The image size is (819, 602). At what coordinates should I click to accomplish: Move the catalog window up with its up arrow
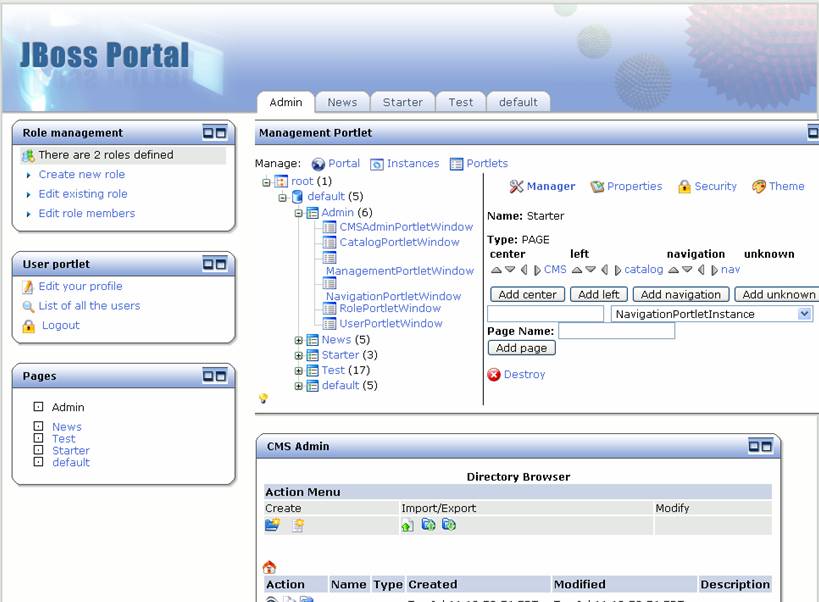(577, 270)
